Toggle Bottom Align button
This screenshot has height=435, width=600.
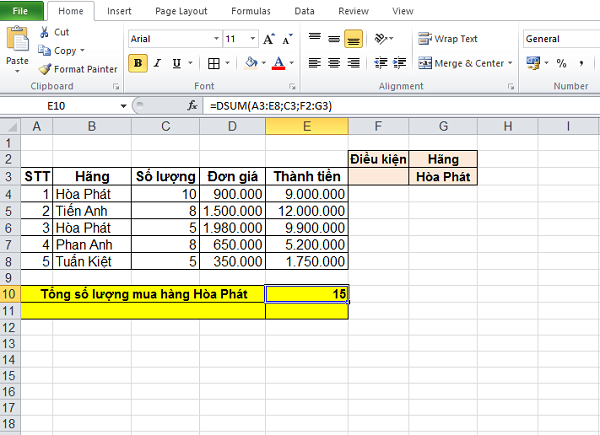click(353, 39)
